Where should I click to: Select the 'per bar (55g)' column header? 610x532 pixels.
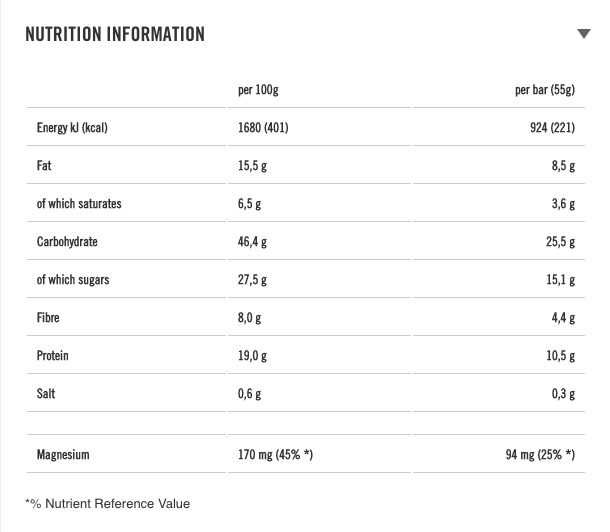[x=545, y=90]
